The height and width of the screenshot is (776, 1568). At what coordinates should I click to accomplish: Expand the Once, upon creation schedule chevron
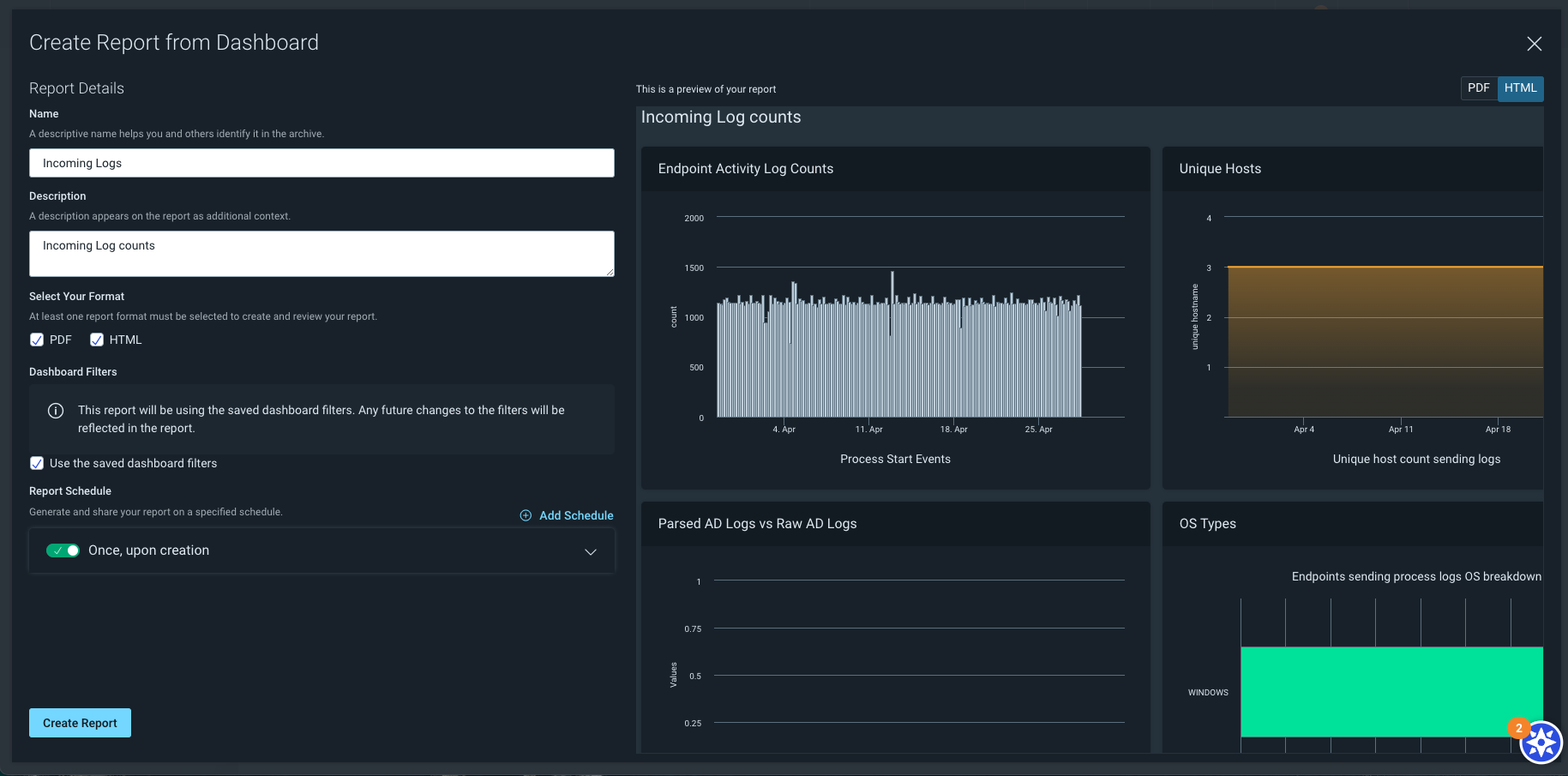591,551
